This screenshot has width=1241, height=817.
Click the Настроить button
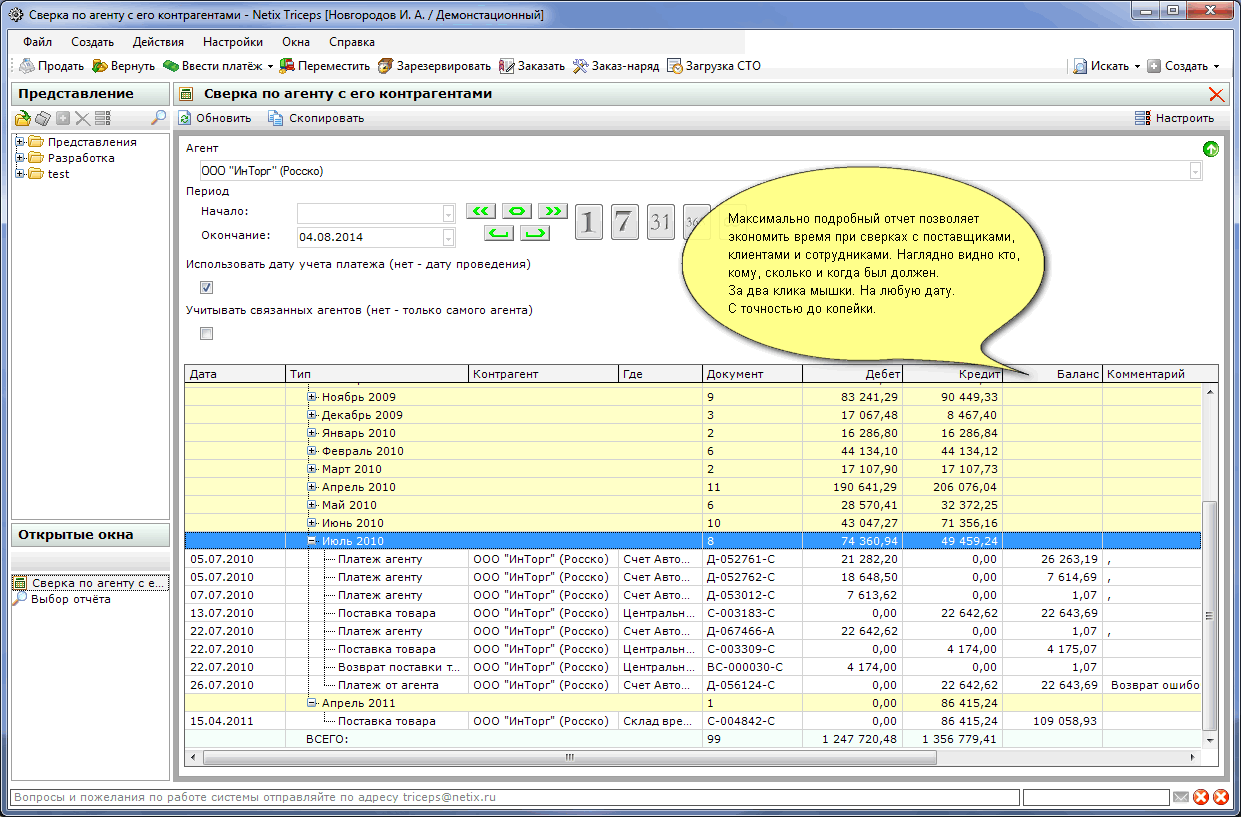(x=1174, y=118)
